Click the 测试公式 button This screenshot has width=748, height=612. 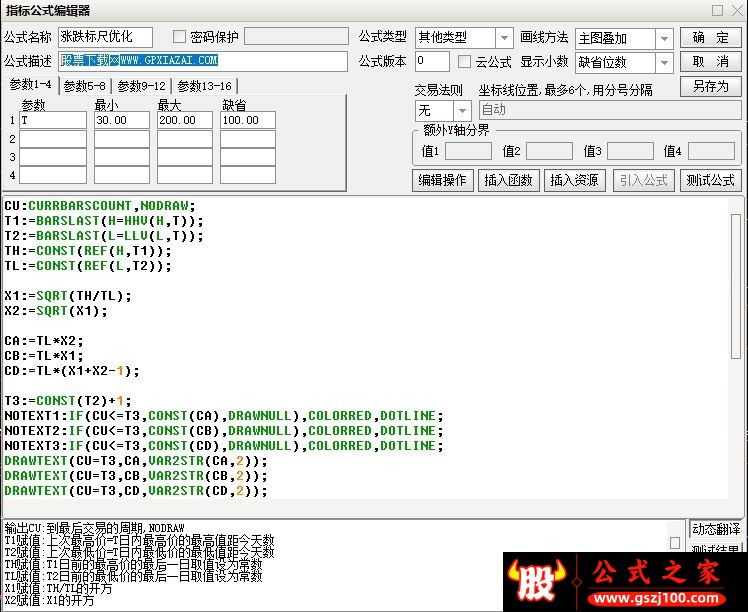point(710,180)
